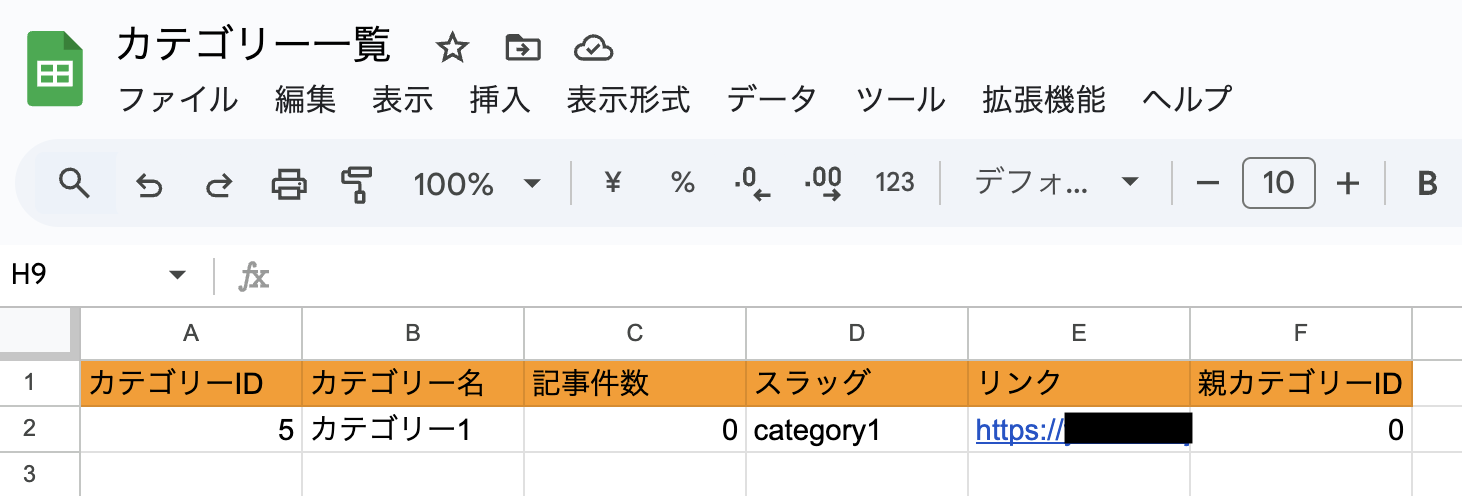Click the move to folder icon

(x=522, y=47)
